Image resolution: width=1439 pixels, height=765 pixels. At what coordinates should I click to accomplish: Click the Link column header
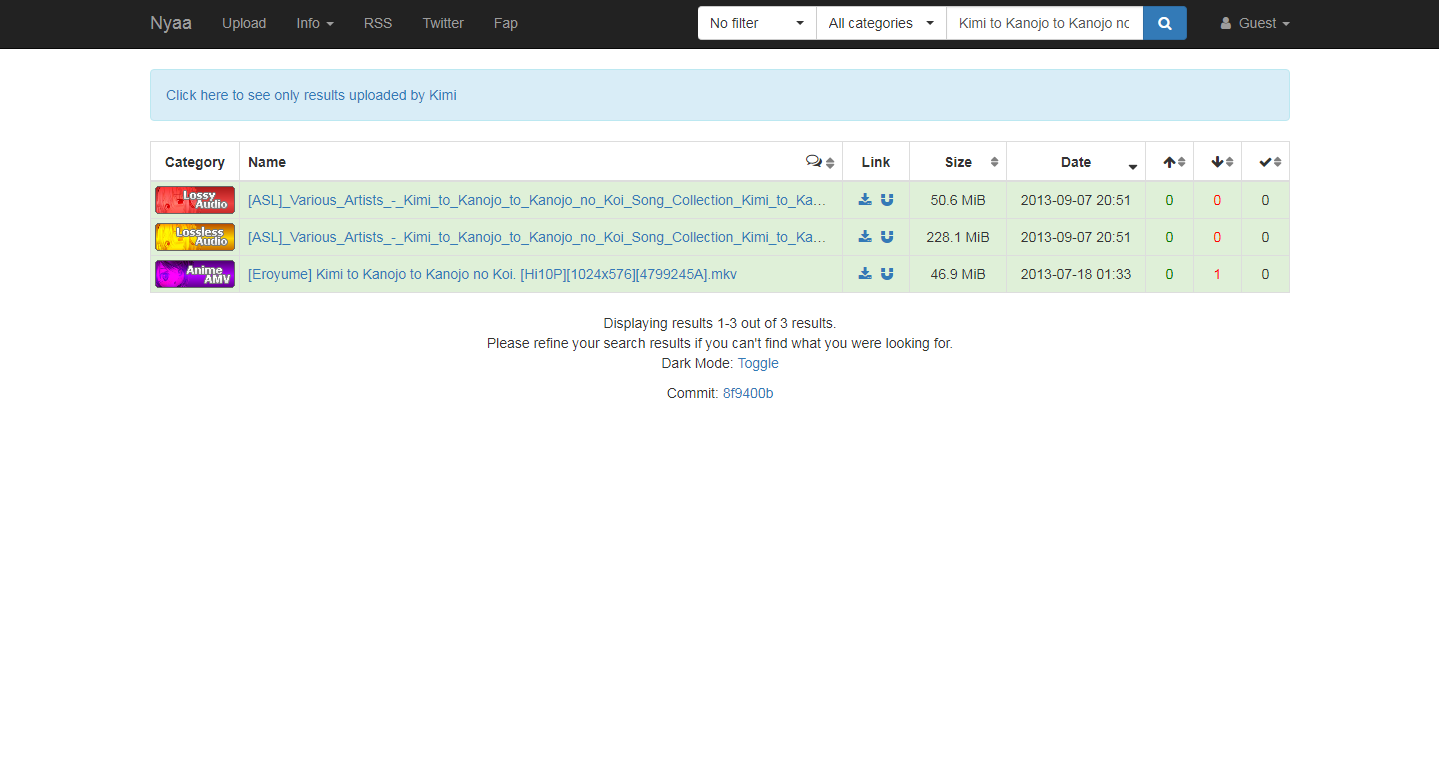[x=876, y=162]
